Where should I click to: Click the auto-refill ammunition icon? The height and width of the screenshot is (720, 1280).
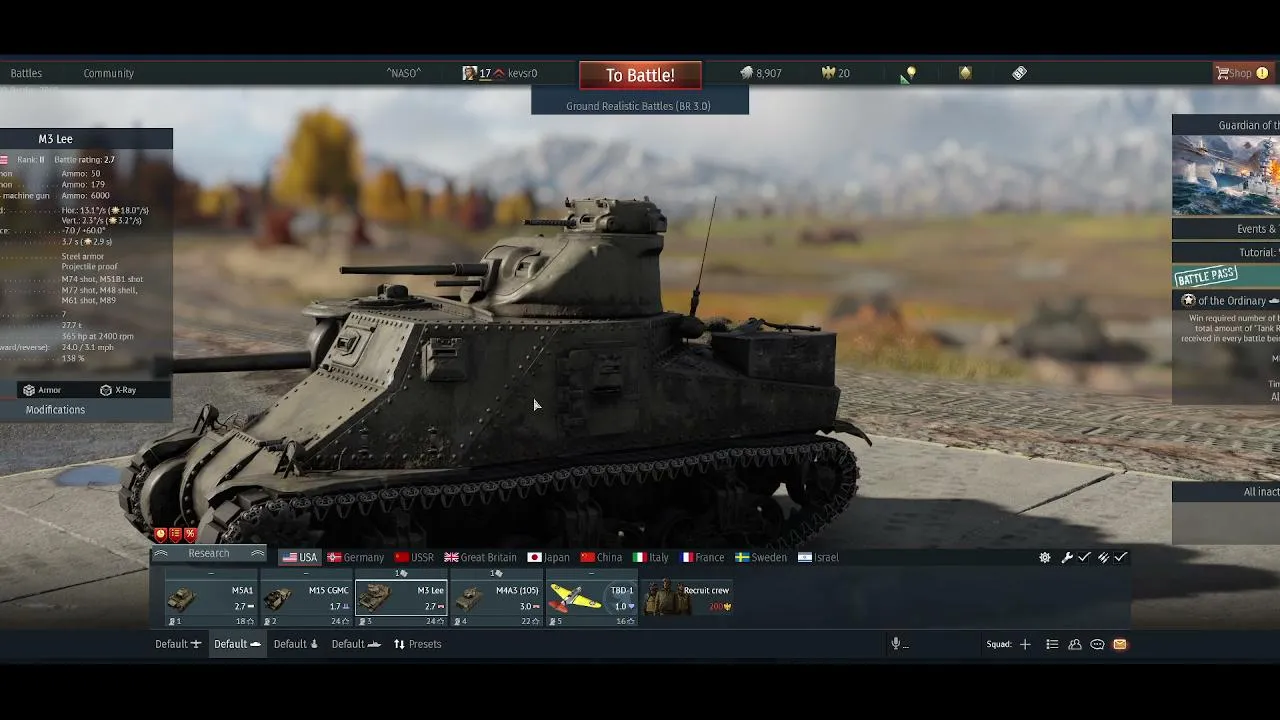1103,558
